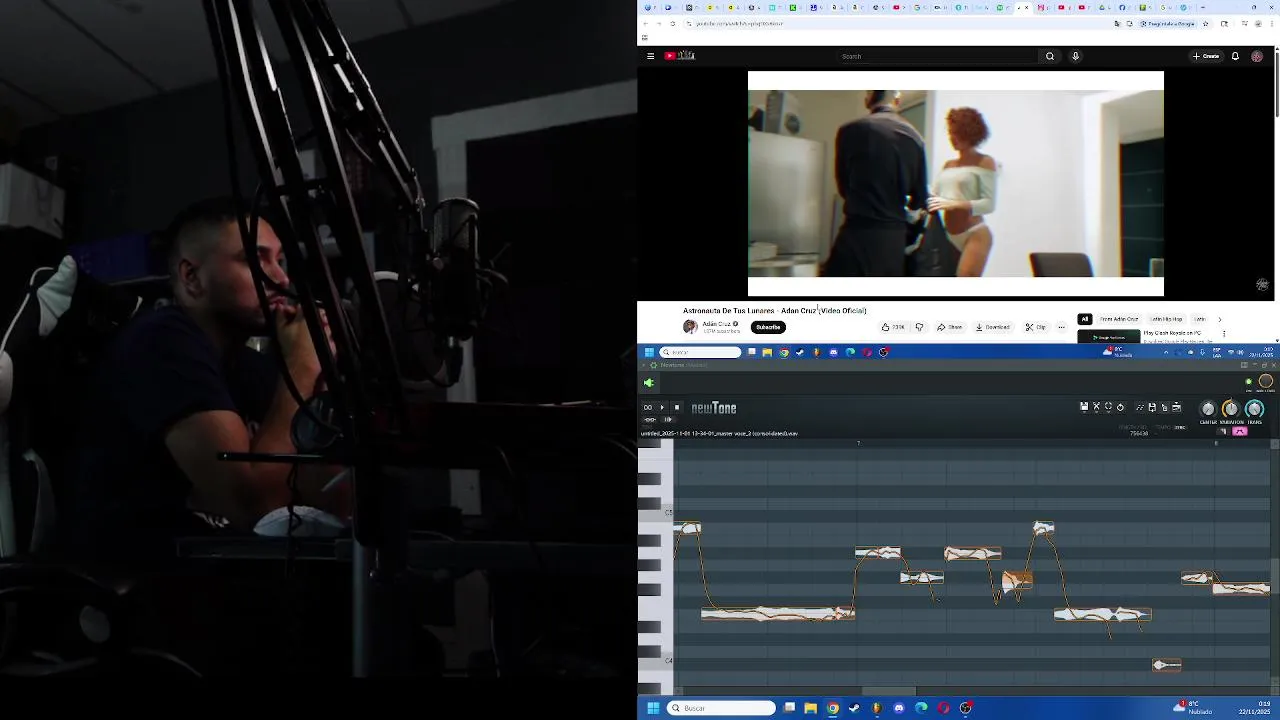Toggle green LED in plugin wrapper header
1280x720 pixels.
1248,381
